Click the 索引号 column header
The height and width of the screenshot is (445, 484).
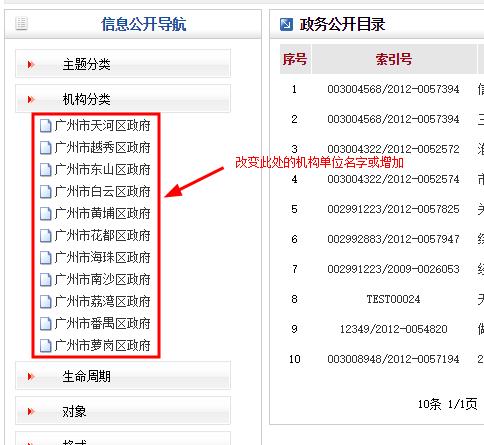[x=394, y=59]
